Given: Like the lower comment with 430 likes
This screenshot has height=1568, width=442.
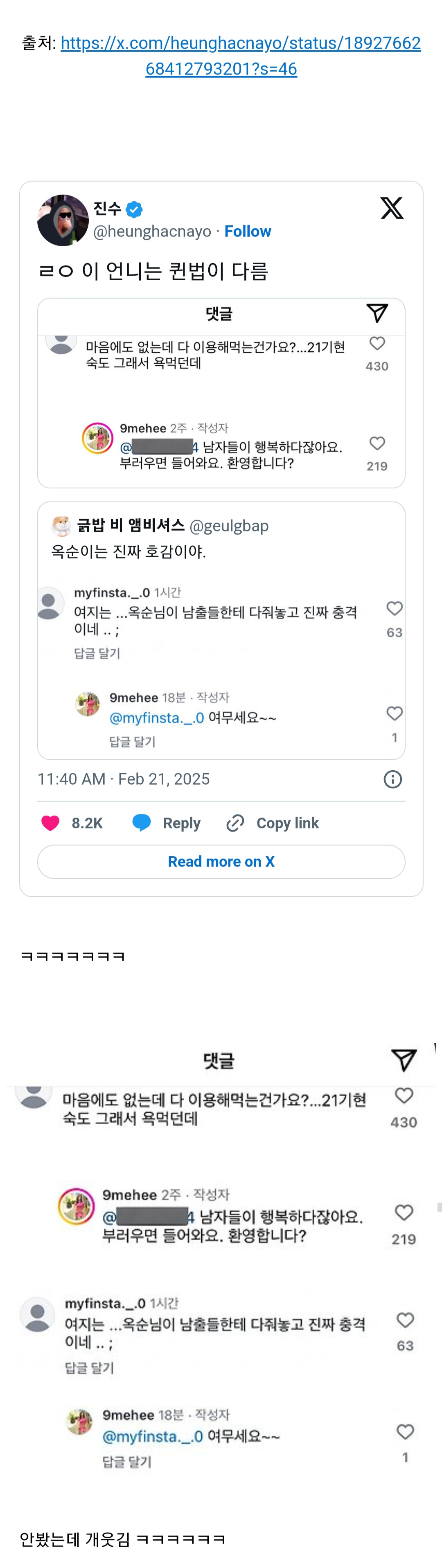Looking at the screenshot, I should point(404,1096).
